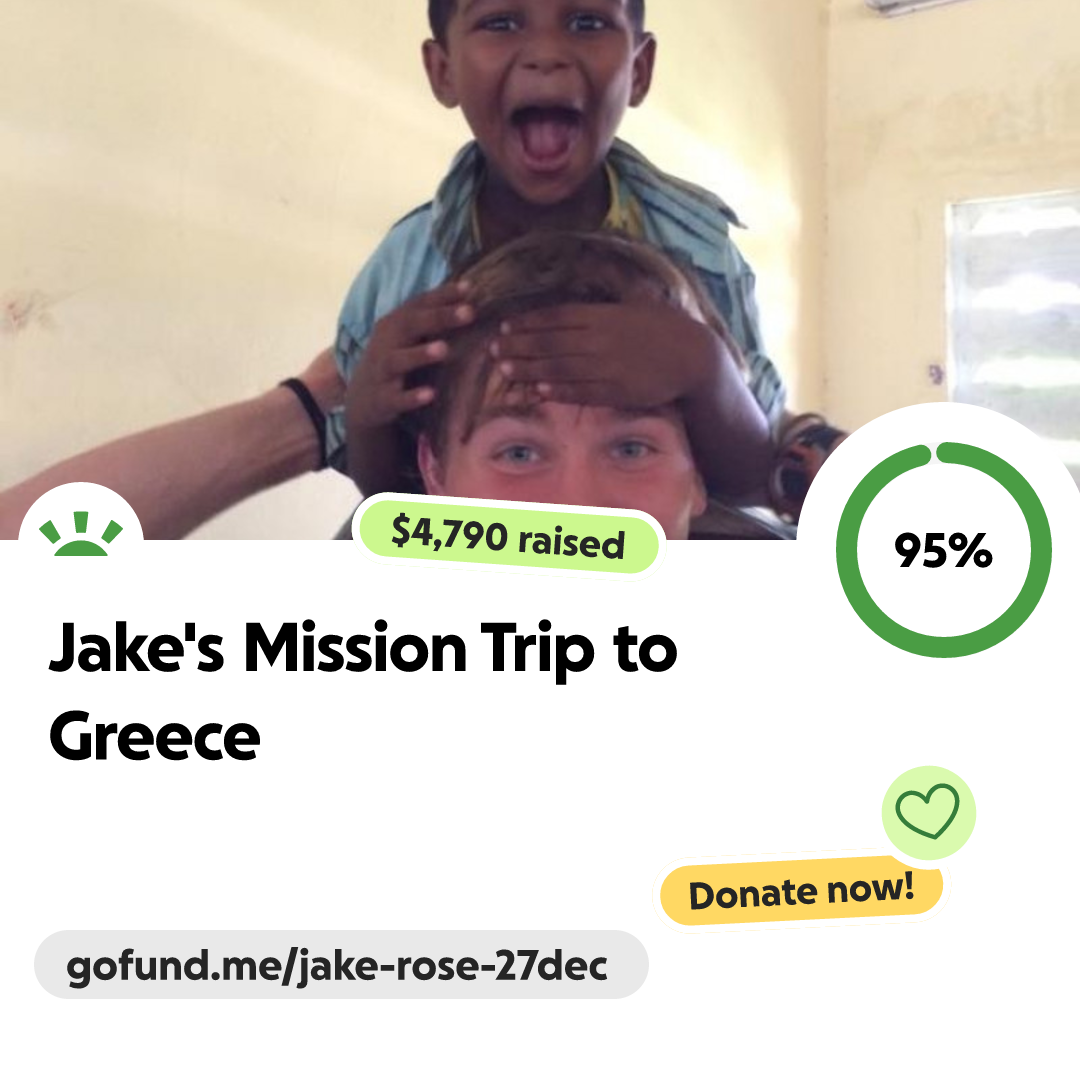Click the word Jake's in the title
Screen dimensions: 1080x1080
pyautogui.click(x=136, y=647)
